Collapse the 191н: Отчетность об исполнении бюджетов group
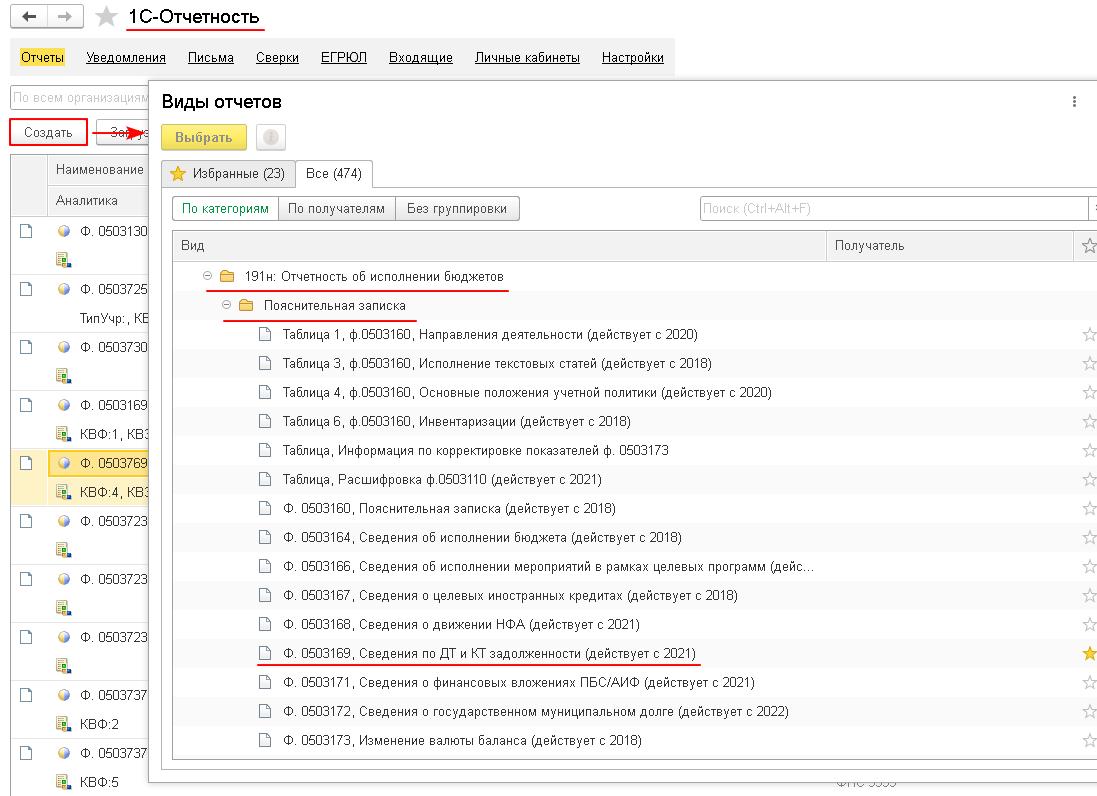 coord(207,276)
